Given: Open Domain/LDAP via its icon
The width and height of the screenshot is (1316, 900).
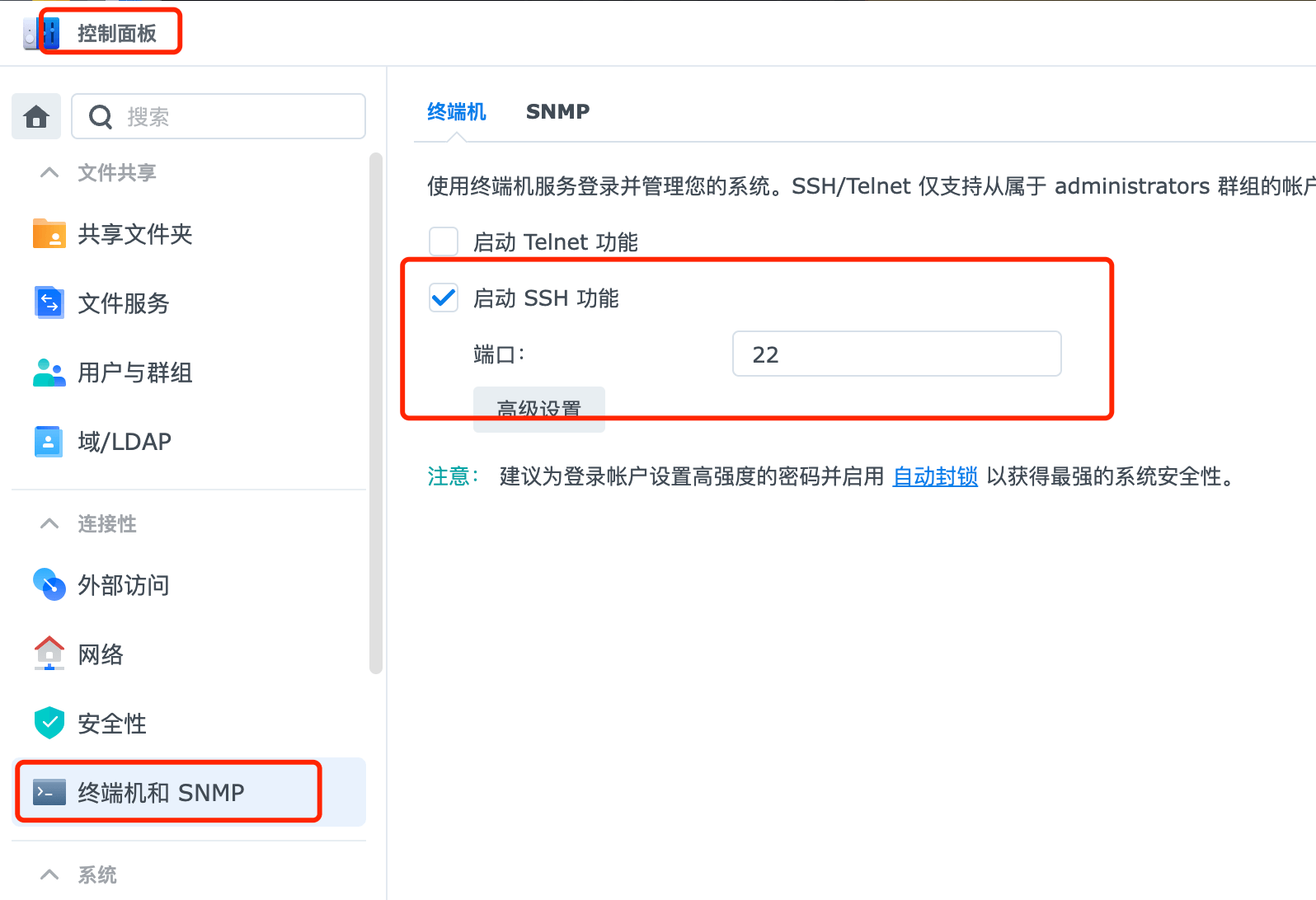Looking at the screenshot, I should (49, 442).
